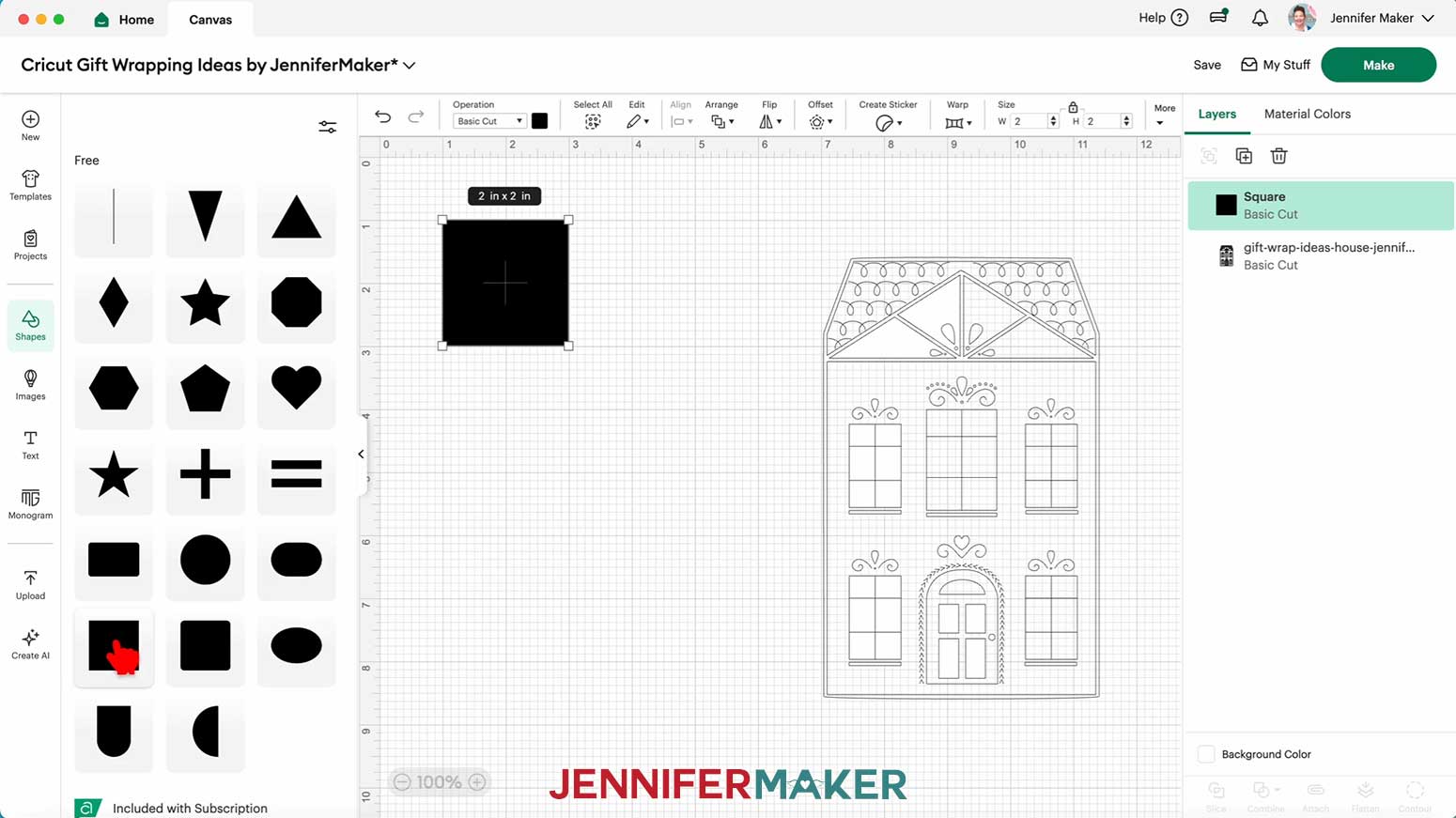
Task: Click the Undo arrow
Action: 382,117
